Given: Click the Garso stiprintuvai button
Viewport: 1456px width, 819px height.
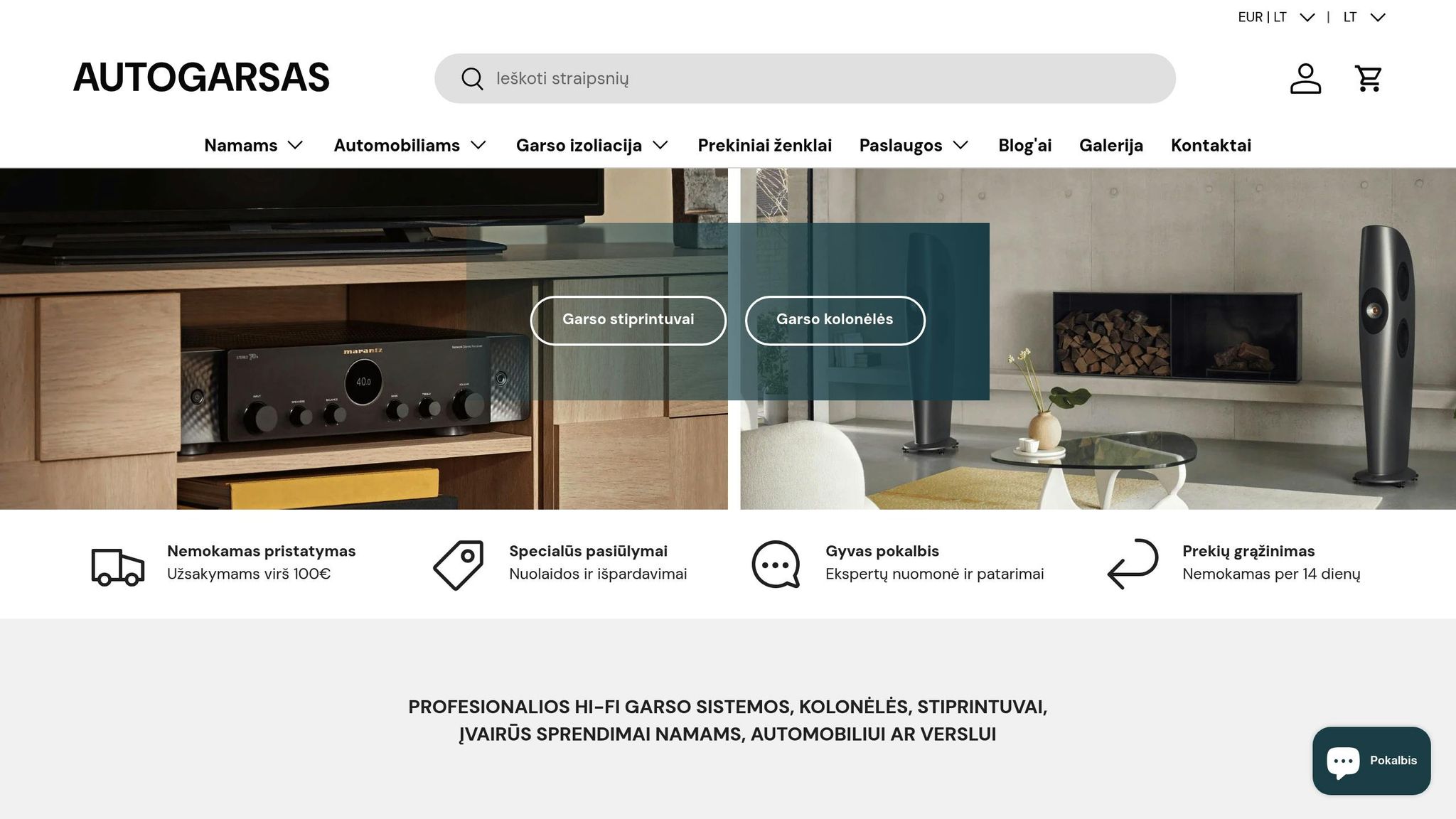Looking at the screenshot, I should 628,320.
